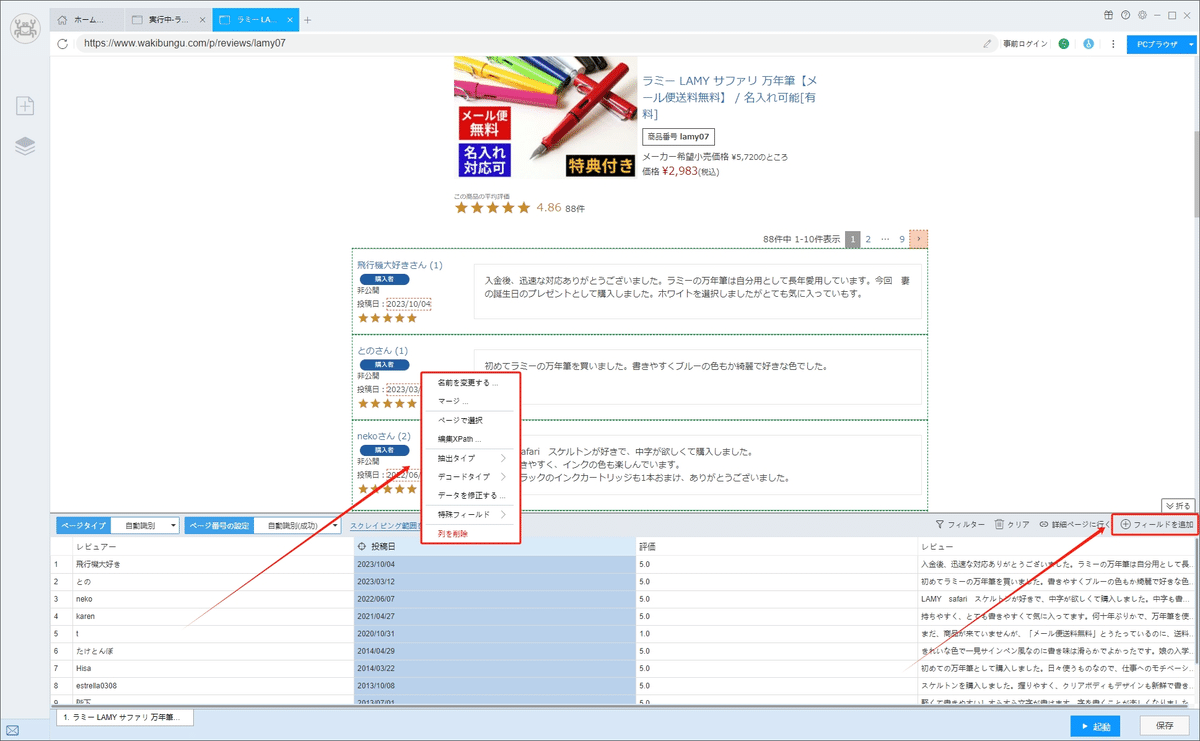The width and height of the screenshot is (1200, 741).
Task: Select the karen reviewer cell
Action: (213, 616)
